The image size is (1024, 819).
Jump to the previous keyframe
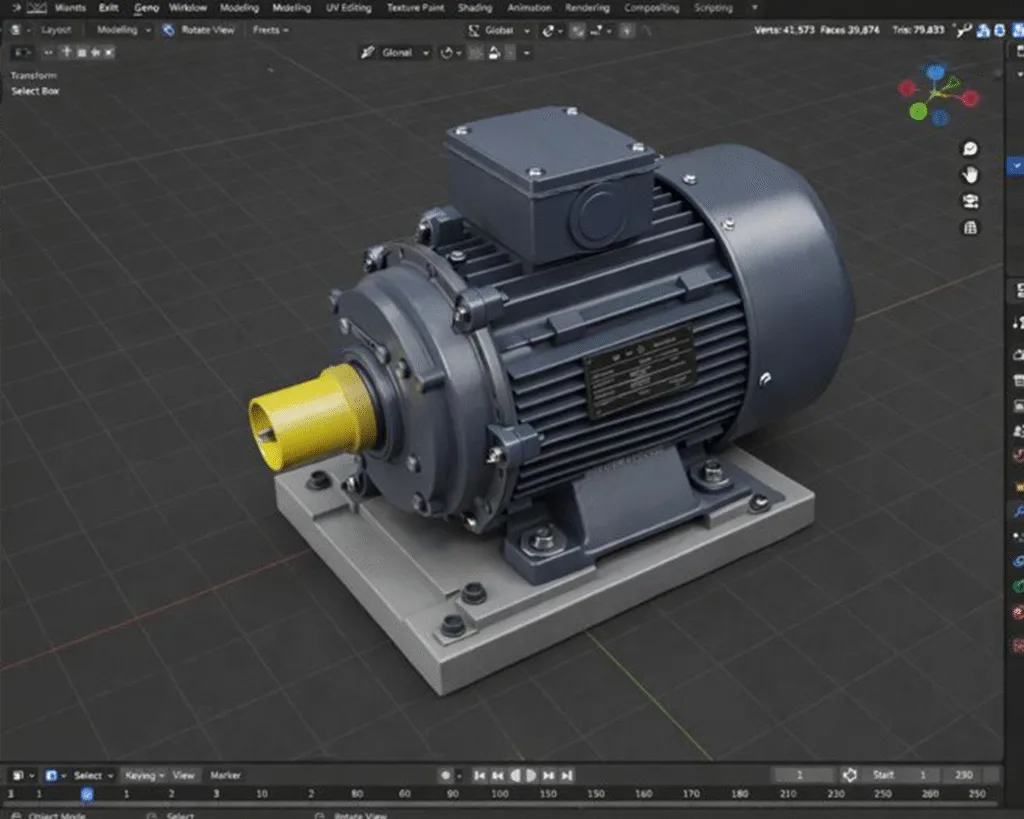(498, 775)
